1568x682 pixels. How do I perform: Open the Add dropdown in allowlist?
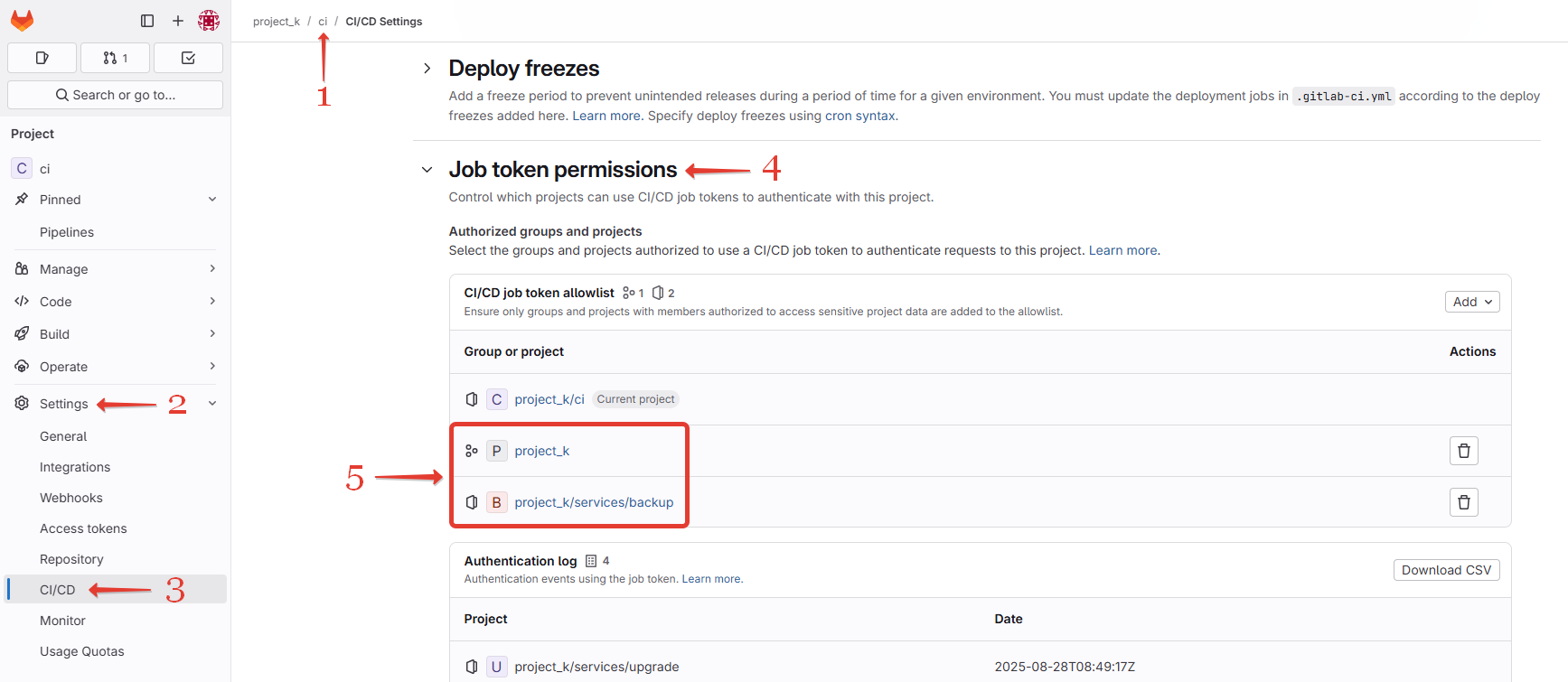tap(1471, 302)
